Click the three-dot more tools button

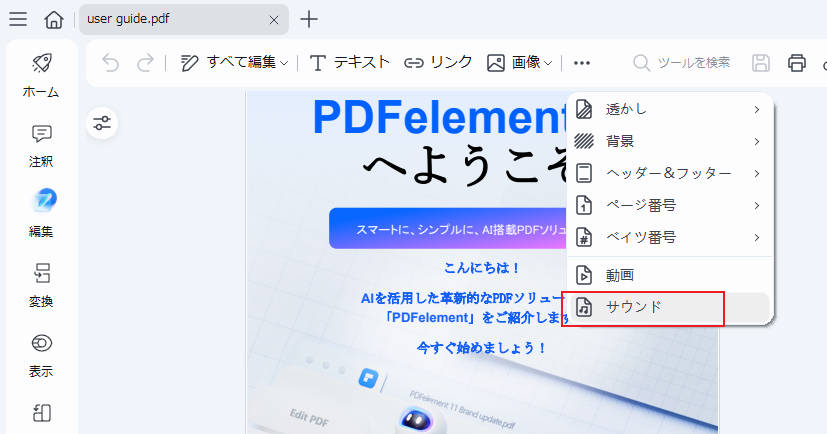point(582,63)
